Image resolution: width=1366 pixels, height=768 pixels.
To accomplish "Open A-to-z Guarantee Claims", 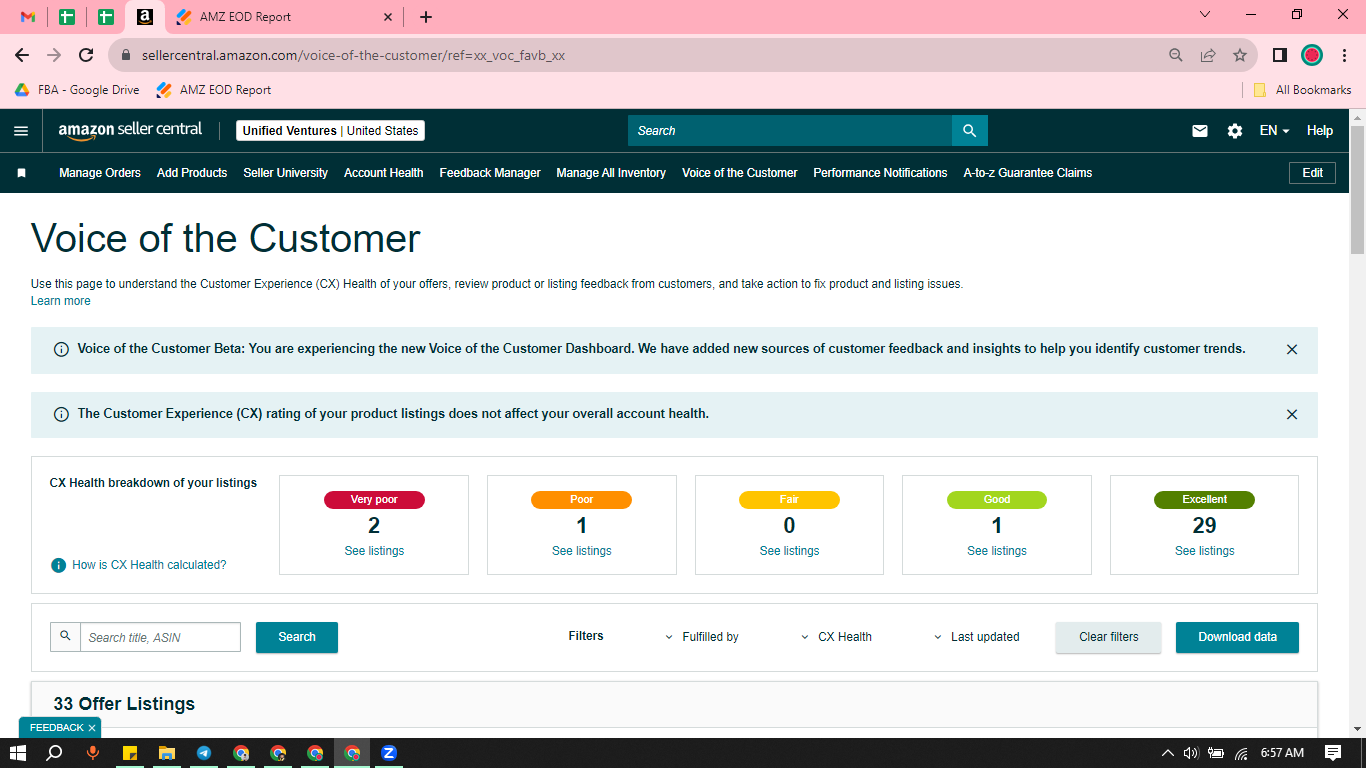I will pos(1028,173).
